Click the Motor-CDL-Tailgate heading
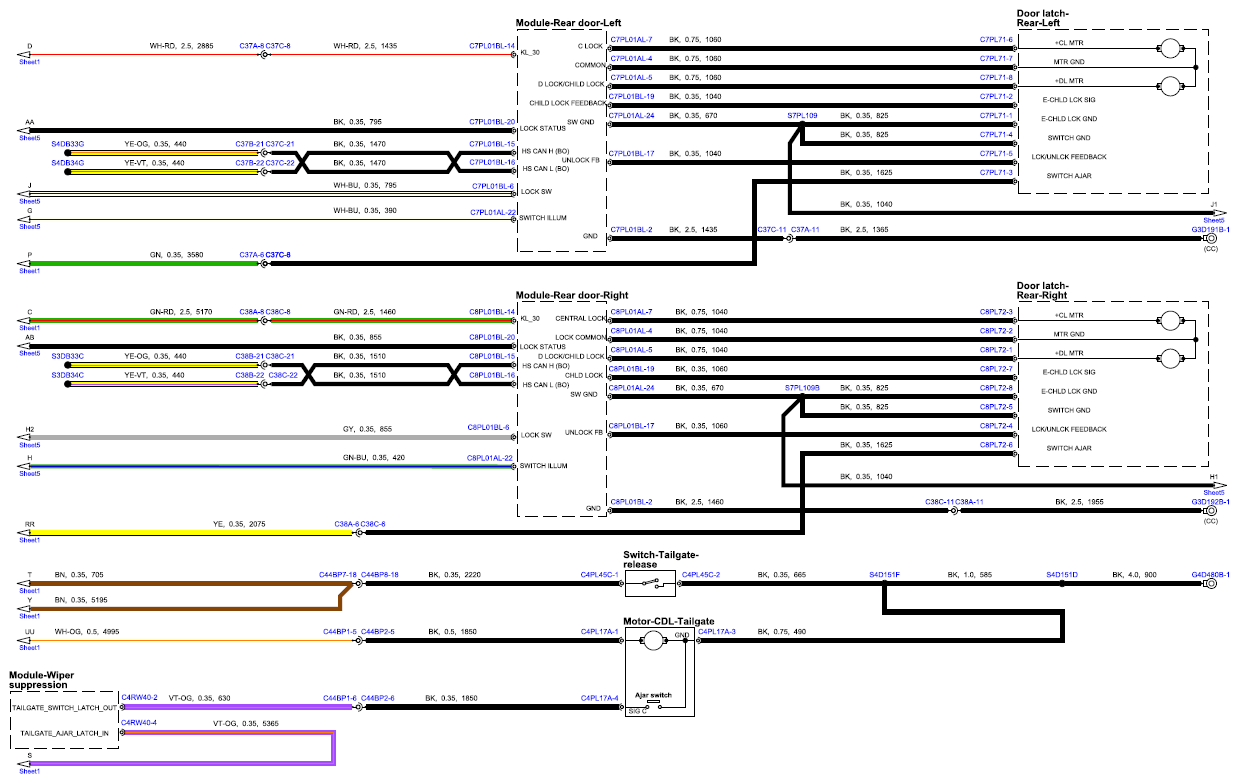Viewport: 1238px width, 783px height. pyautogui.click(x=669, y=621)
